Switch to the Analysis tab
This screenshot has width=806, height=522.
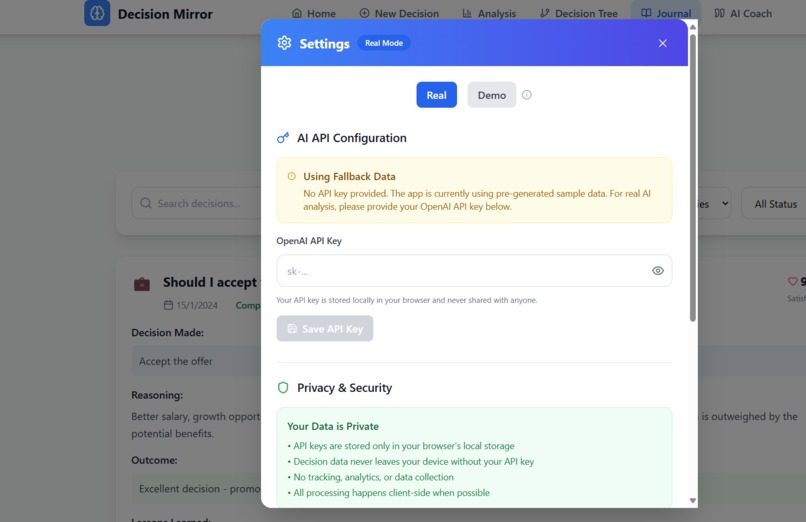489,13
